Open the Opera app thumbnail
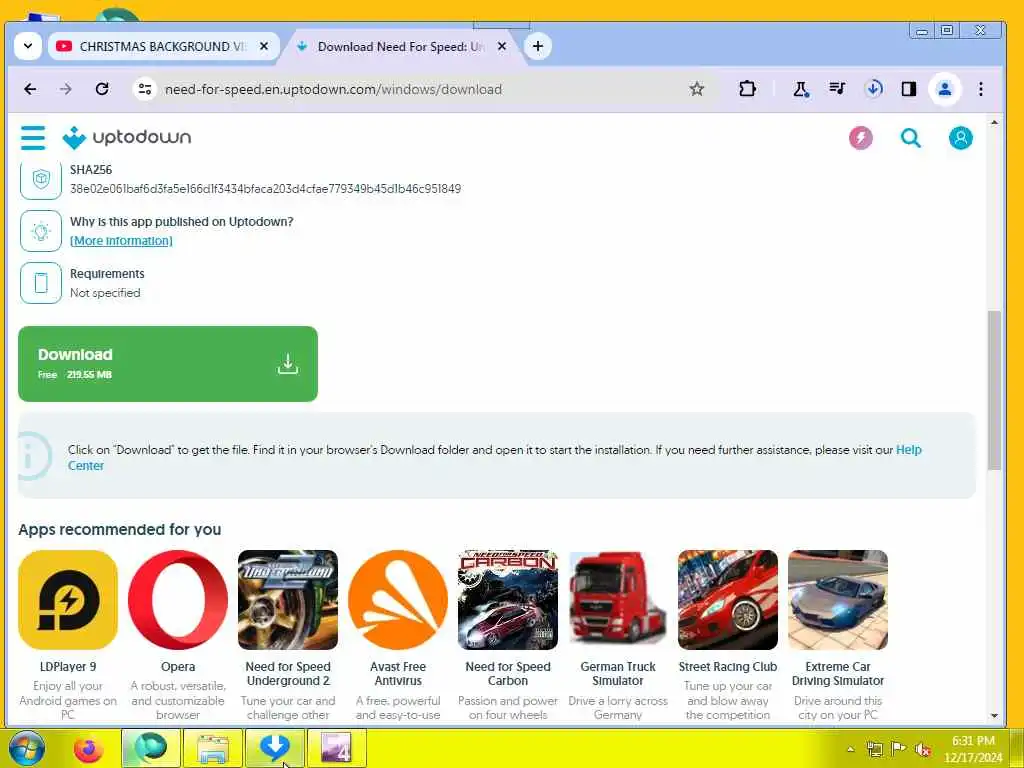 [178, 600]
